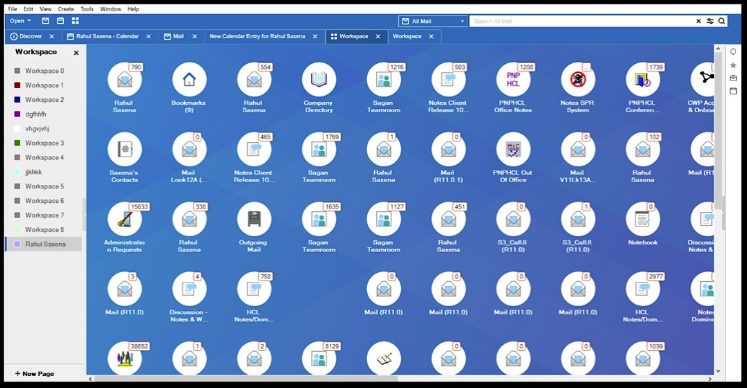Switch to the Discover tab

27,36
